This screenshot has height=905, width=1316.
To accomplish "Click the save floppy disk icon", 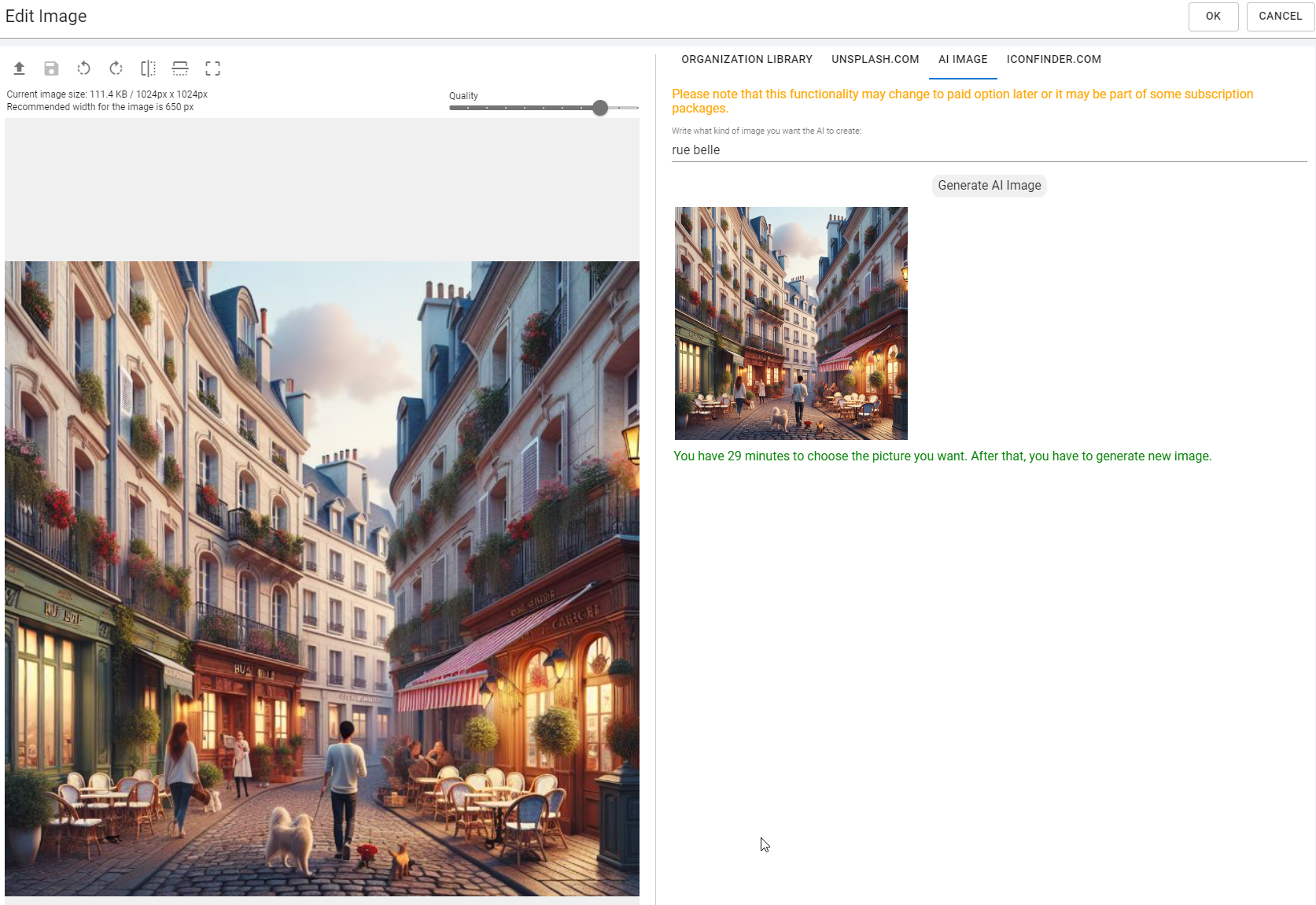I will [52, 68].
